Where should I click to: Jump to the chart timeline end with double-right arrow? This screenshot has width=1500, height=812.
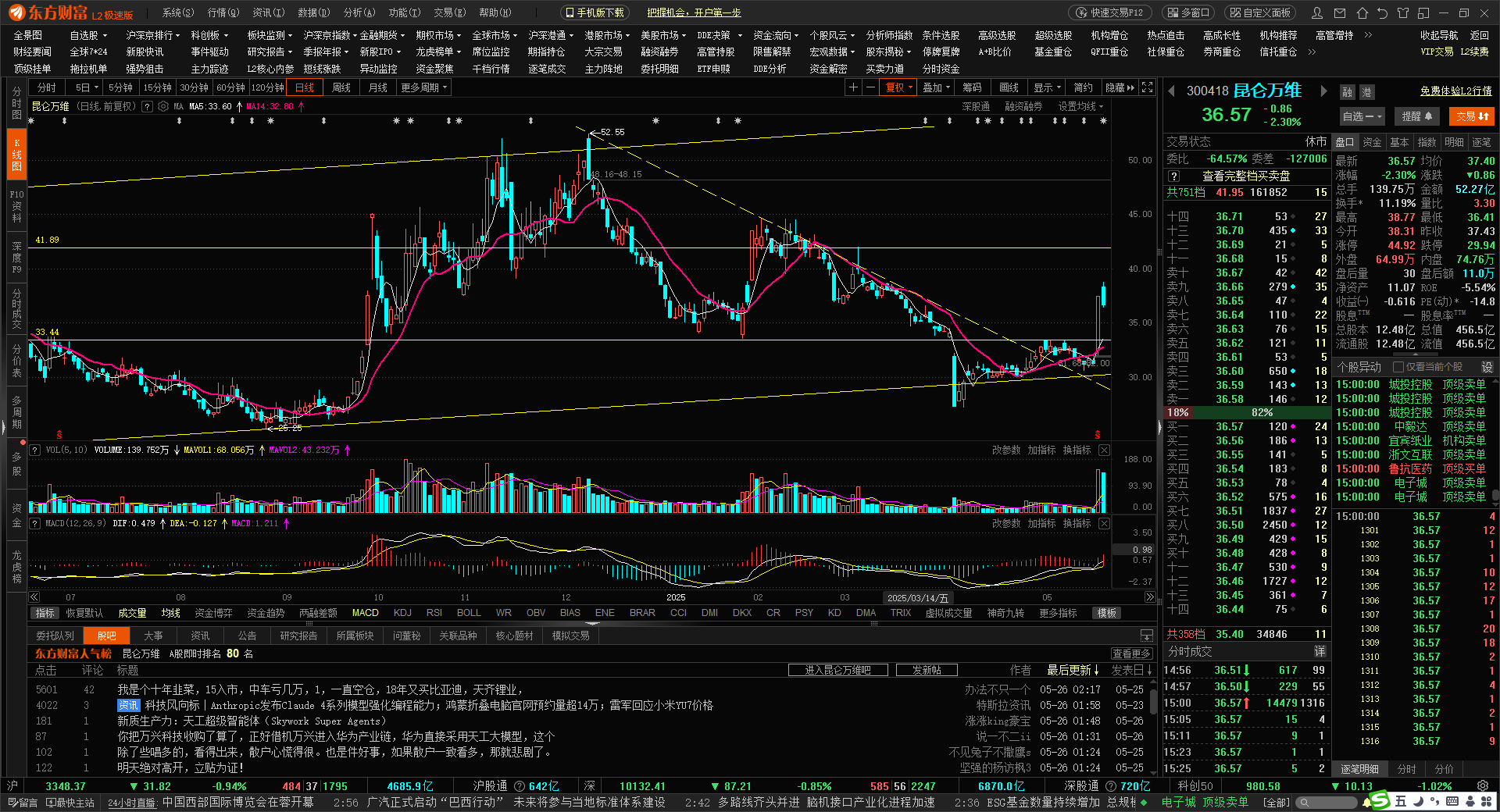[x=1150, y=597]
